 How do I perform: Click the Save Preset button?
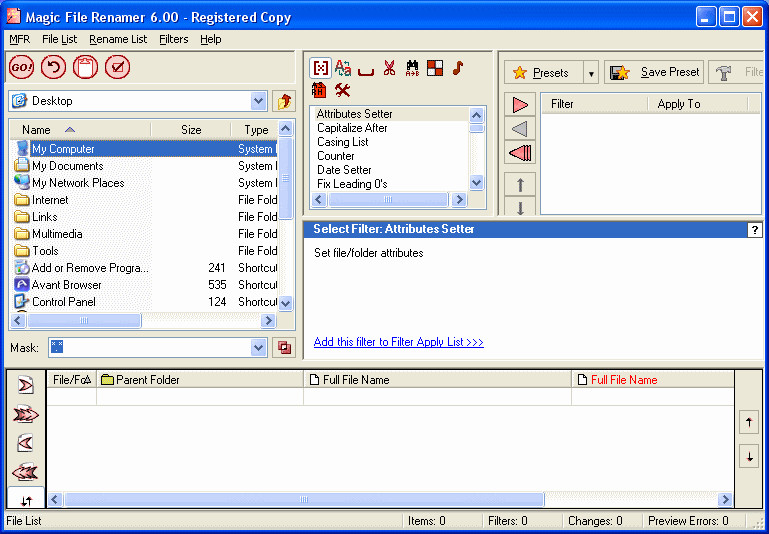(654, 73)
